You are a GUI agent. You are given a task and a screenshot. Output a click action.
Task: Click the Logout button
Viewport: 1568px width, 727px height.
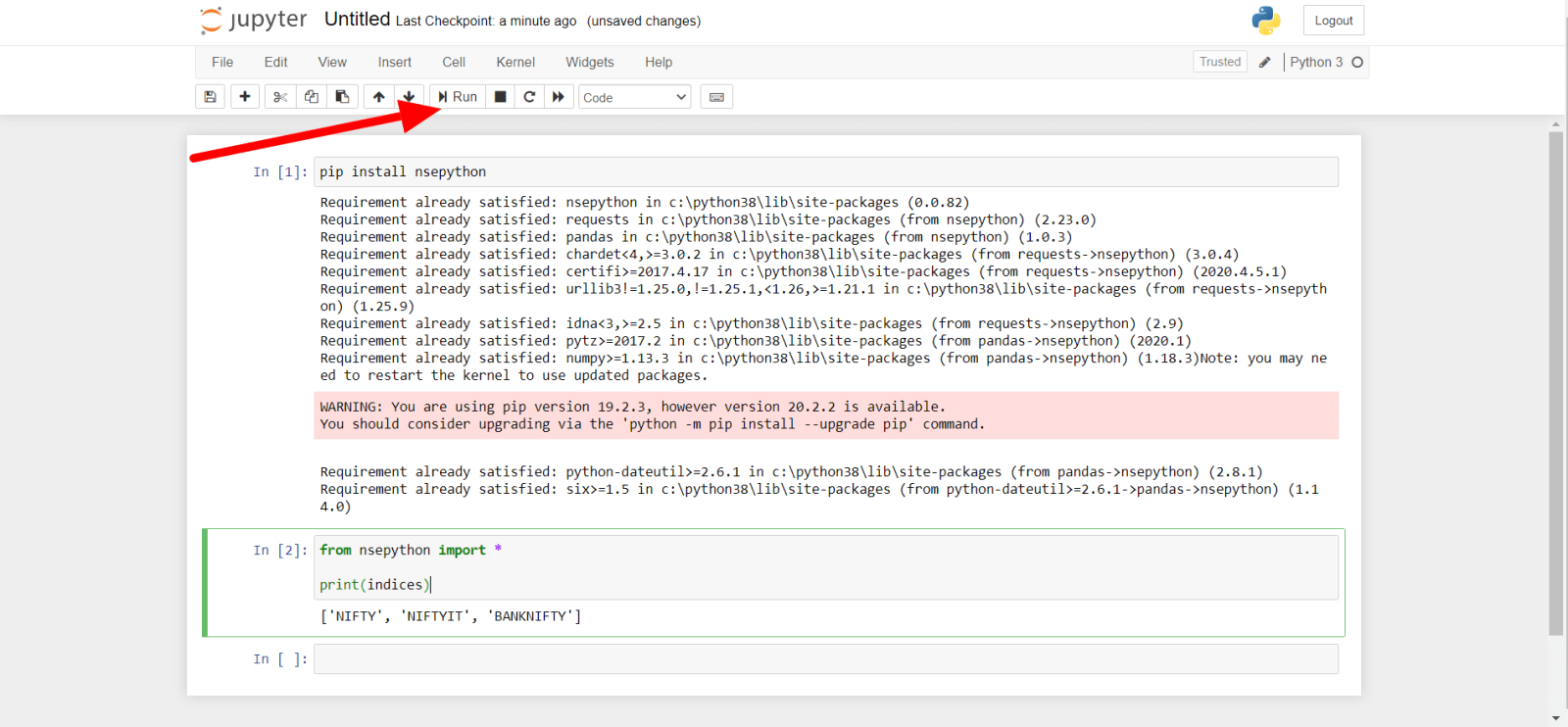[1334, 21]
